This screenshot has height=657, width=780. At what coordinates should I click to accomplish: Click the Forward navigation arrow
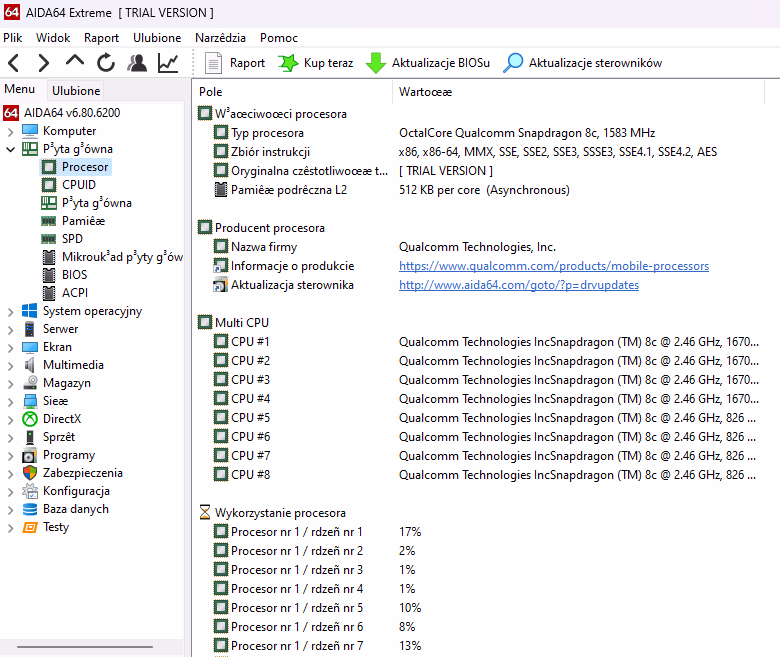[x=44, y=63]
